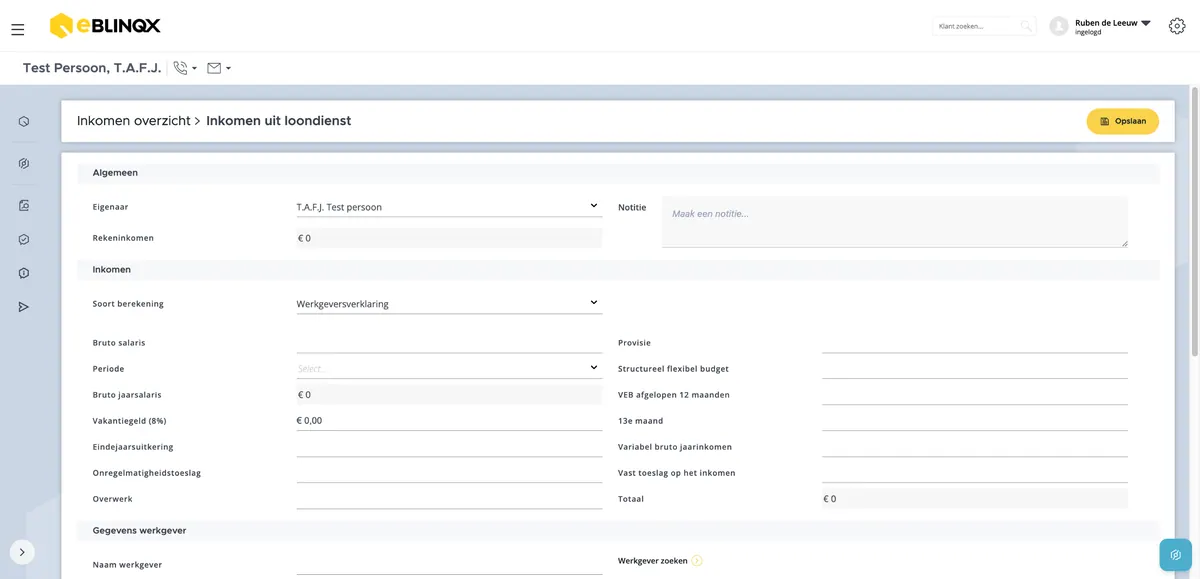Click the Vast toeslag op het inkomen field

(975, 472)
